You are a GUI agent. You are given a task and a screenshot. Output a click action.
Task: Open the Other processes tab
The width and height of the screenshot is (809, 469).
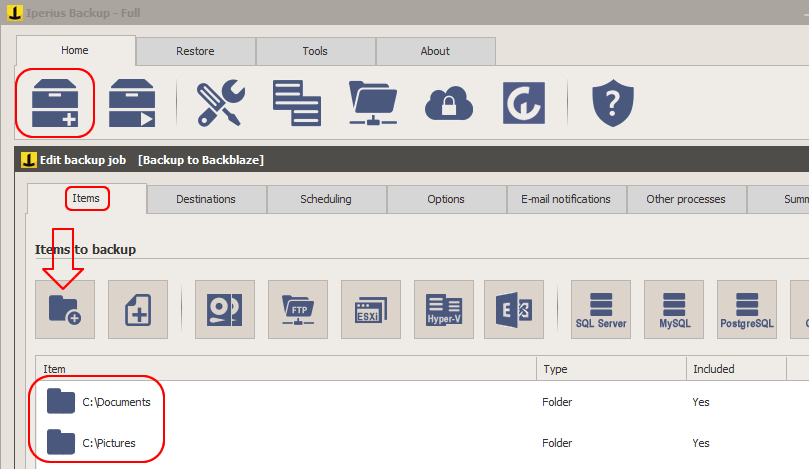click(x=686, y=199)
